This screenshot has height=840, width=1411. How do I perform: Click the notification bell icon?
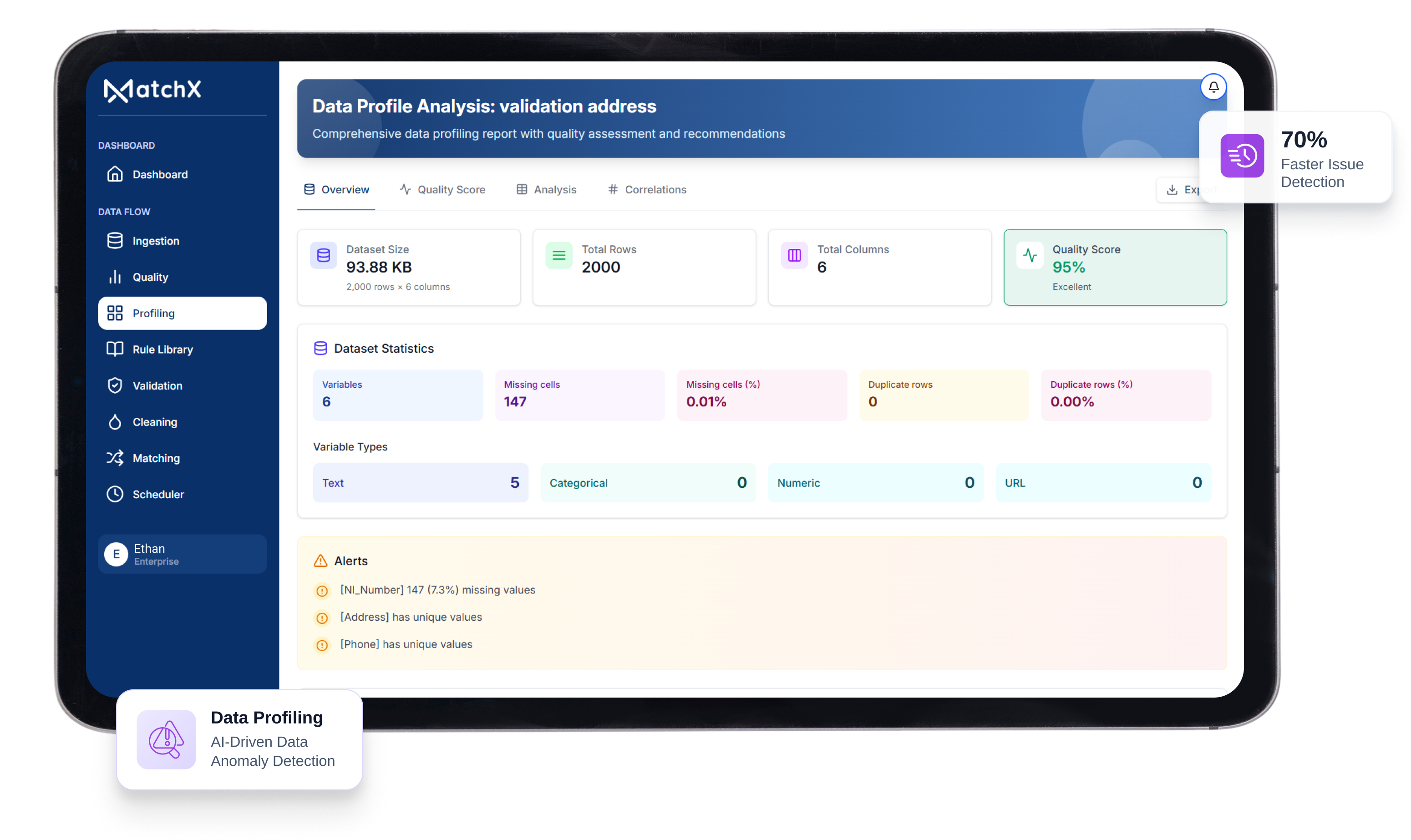1213,87
